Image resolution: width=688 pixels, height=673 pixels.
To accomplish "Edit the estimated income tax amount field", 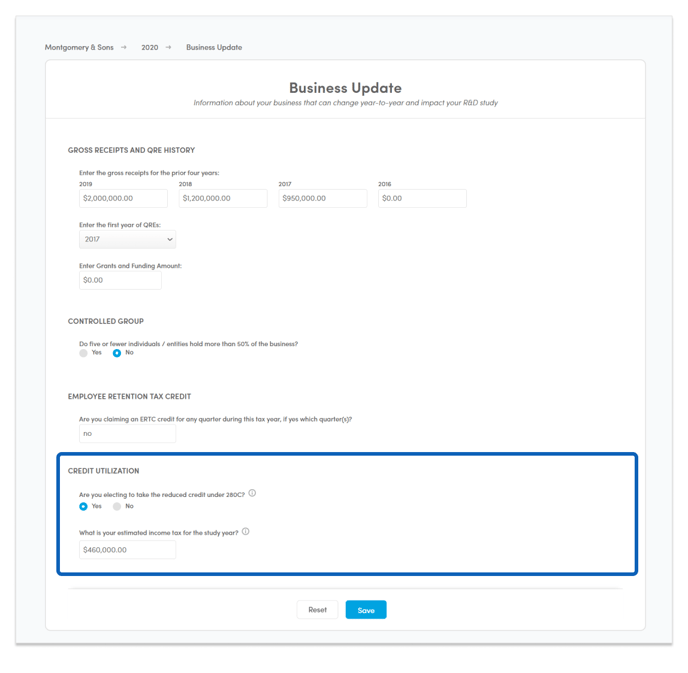I will [128, 550].
